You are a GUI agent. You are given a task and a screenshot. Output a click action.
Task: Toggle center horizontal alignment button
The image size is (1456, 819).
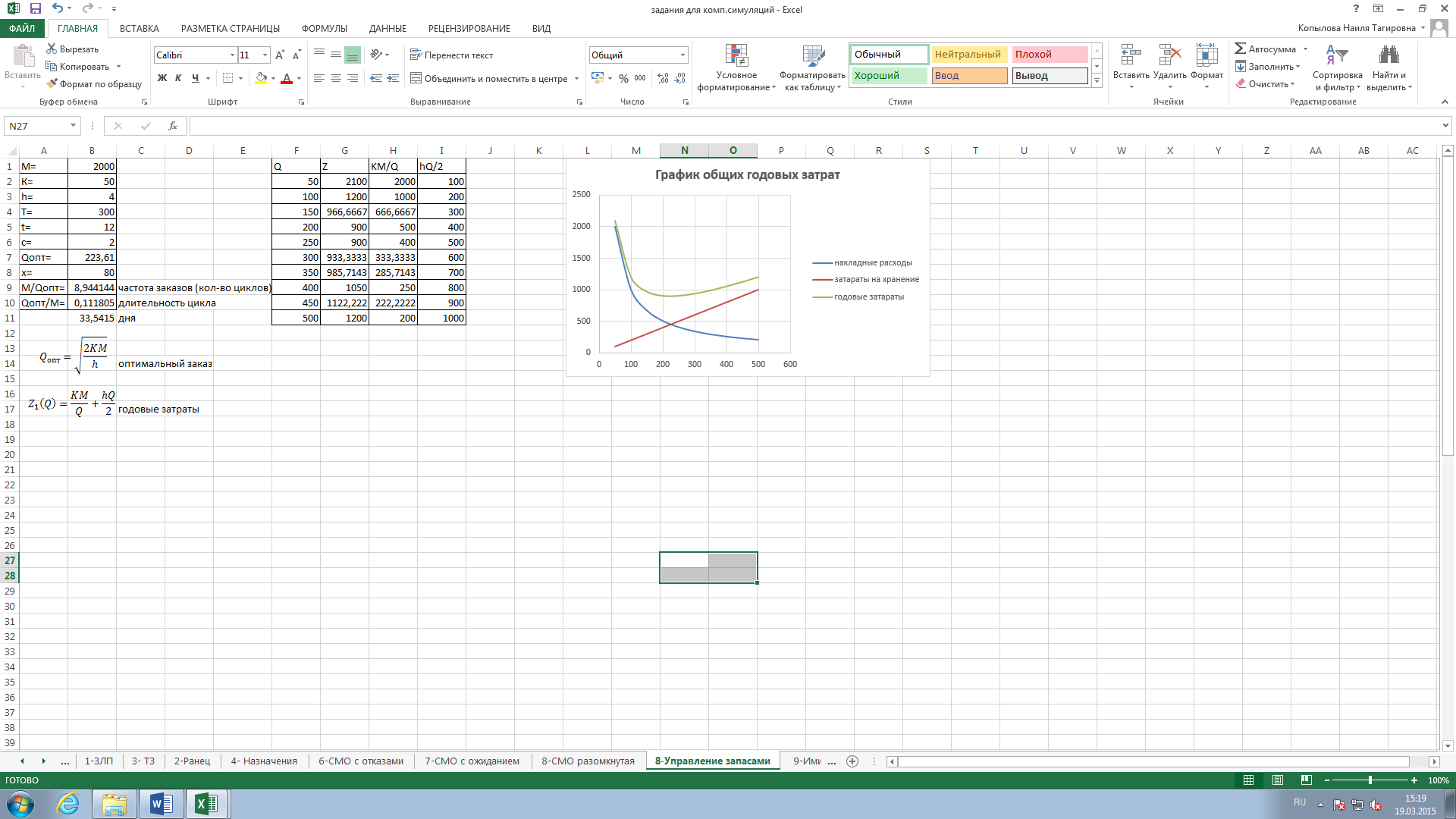coord(336,78)
